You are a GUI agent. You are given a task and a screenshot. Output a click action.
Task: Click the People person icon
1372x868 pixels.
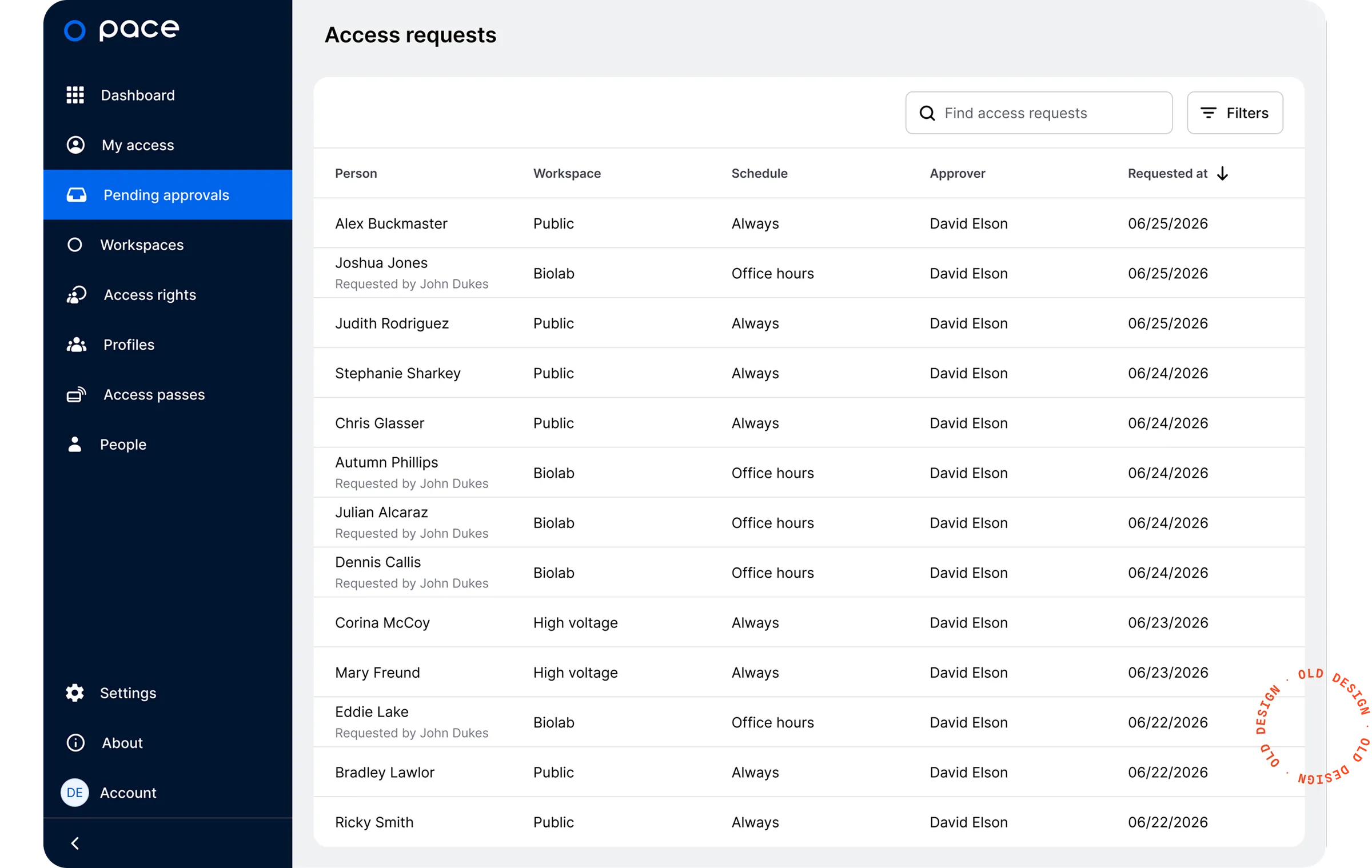[75, 444]
